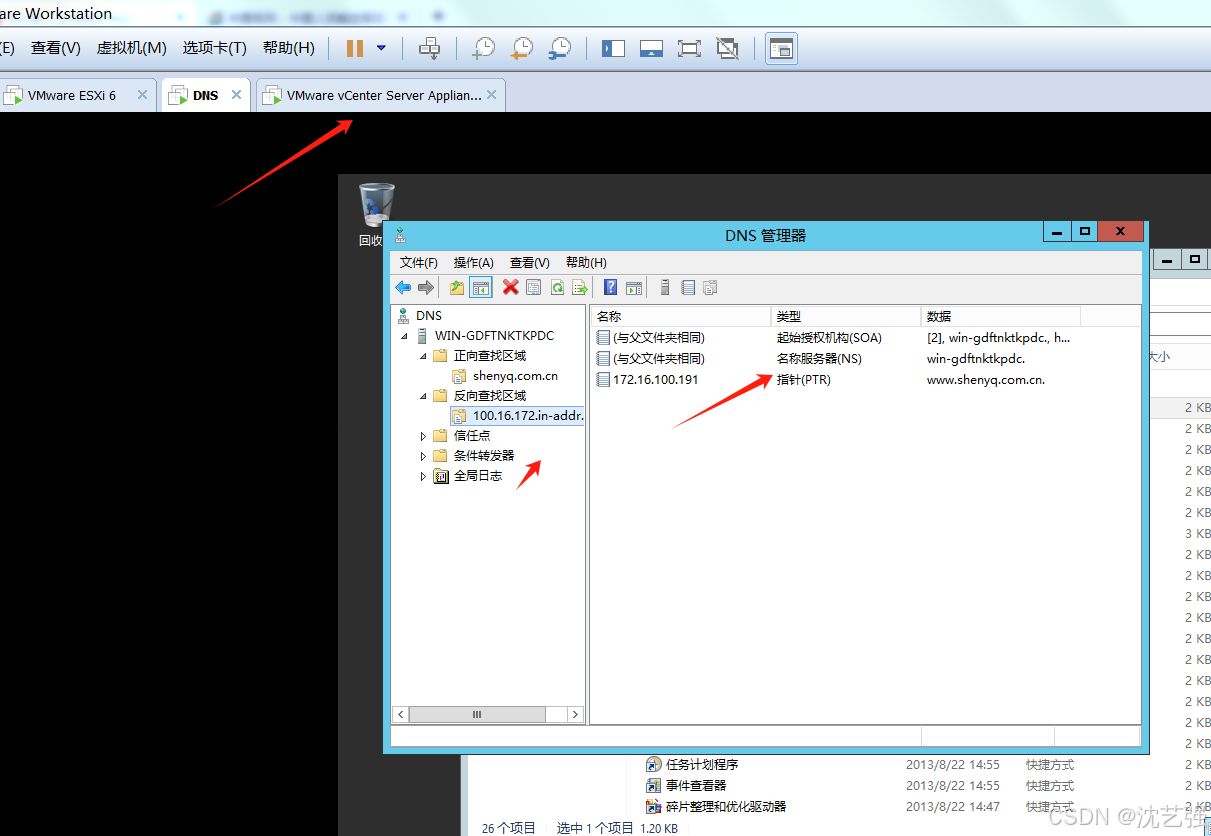1211x836 pixels.
Task: Open the dropdown arrow beside the pause button
Action: point(381,48)
